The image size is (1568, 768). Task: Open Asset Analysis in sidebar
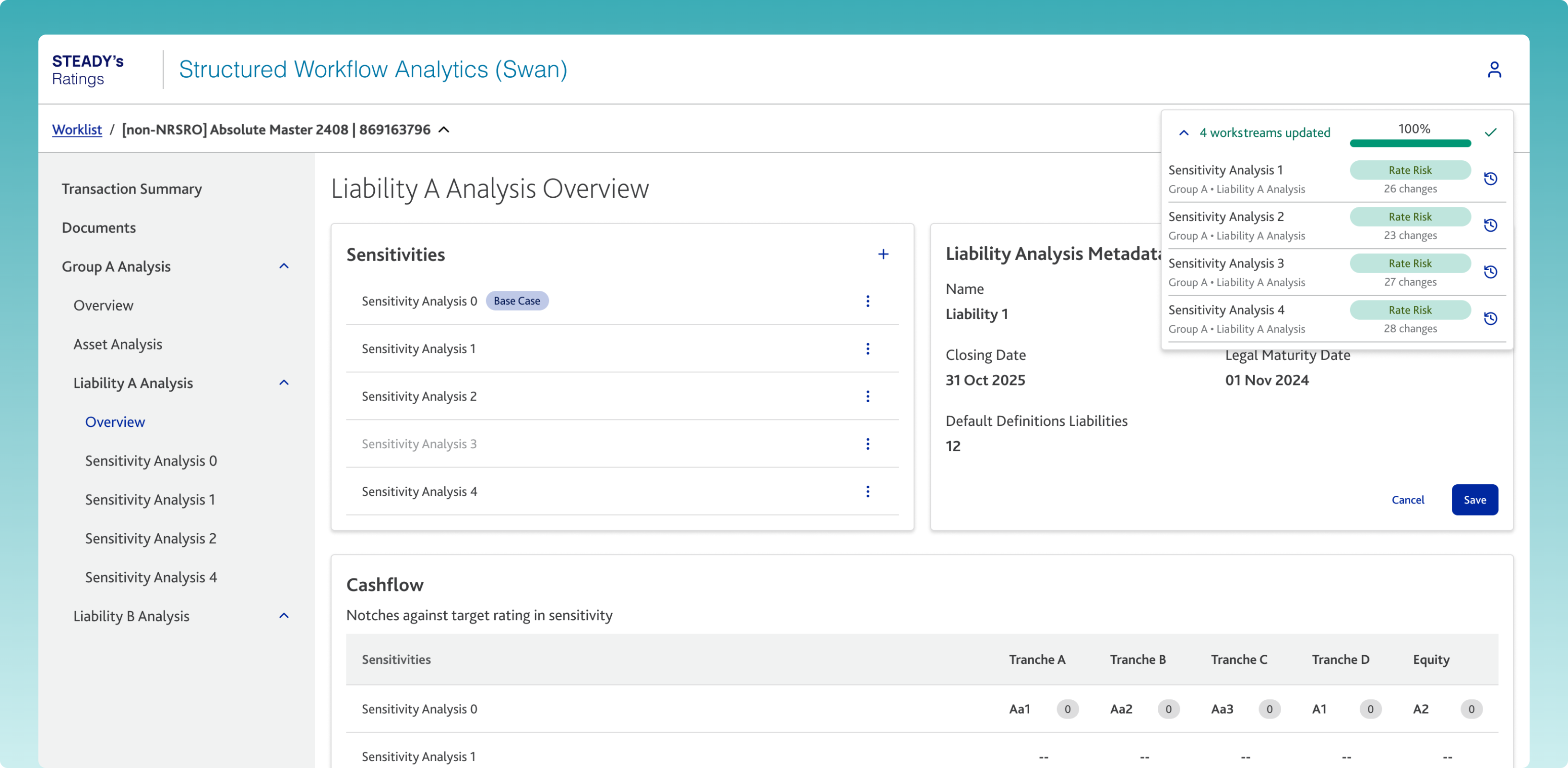pyautogui.click(x=118, y=344)
